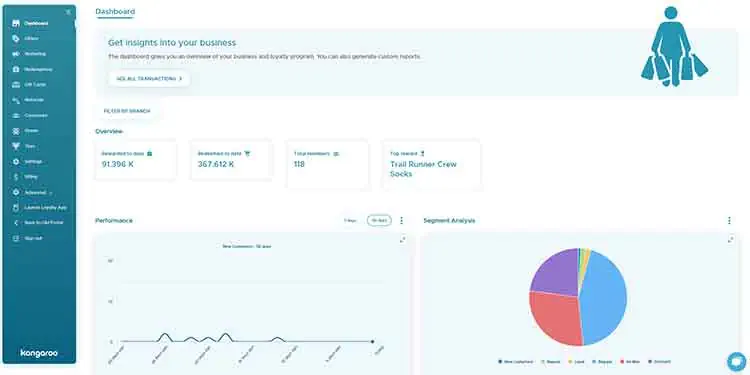Click the See All Transactions button
The width and height of the screenshot is (750, 375).
[x=149, y=78]
